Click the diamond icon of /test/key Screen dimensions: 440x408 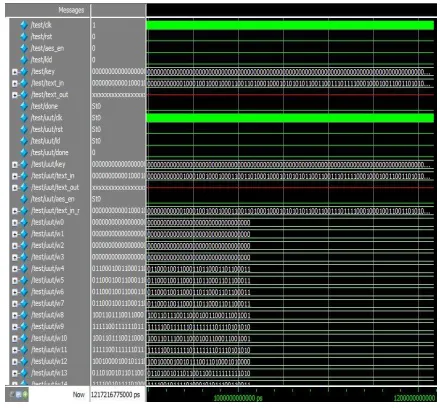[x=24, y=72]
